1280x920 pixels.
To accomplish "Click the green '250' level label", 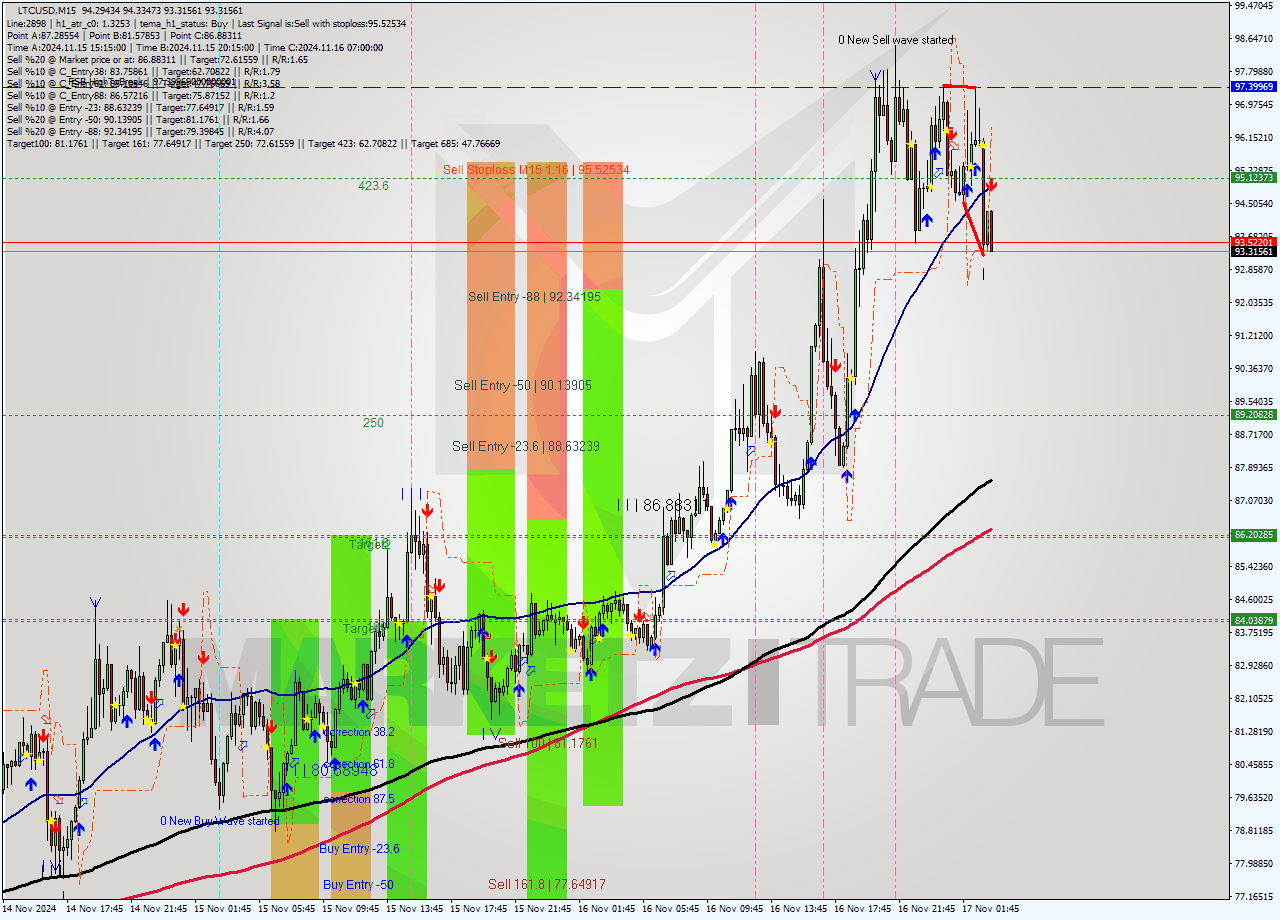I will 373,423.
